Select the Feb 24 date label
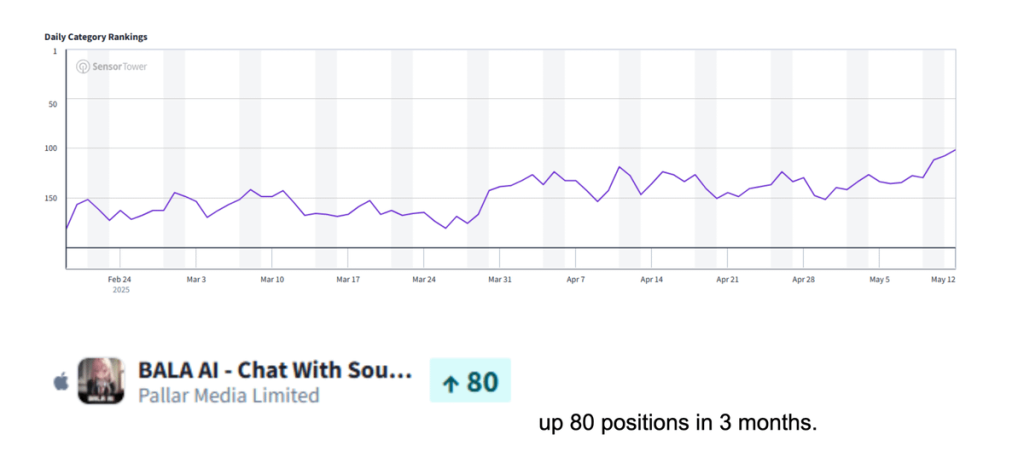 pyautogui.click(x=120, y=280)
